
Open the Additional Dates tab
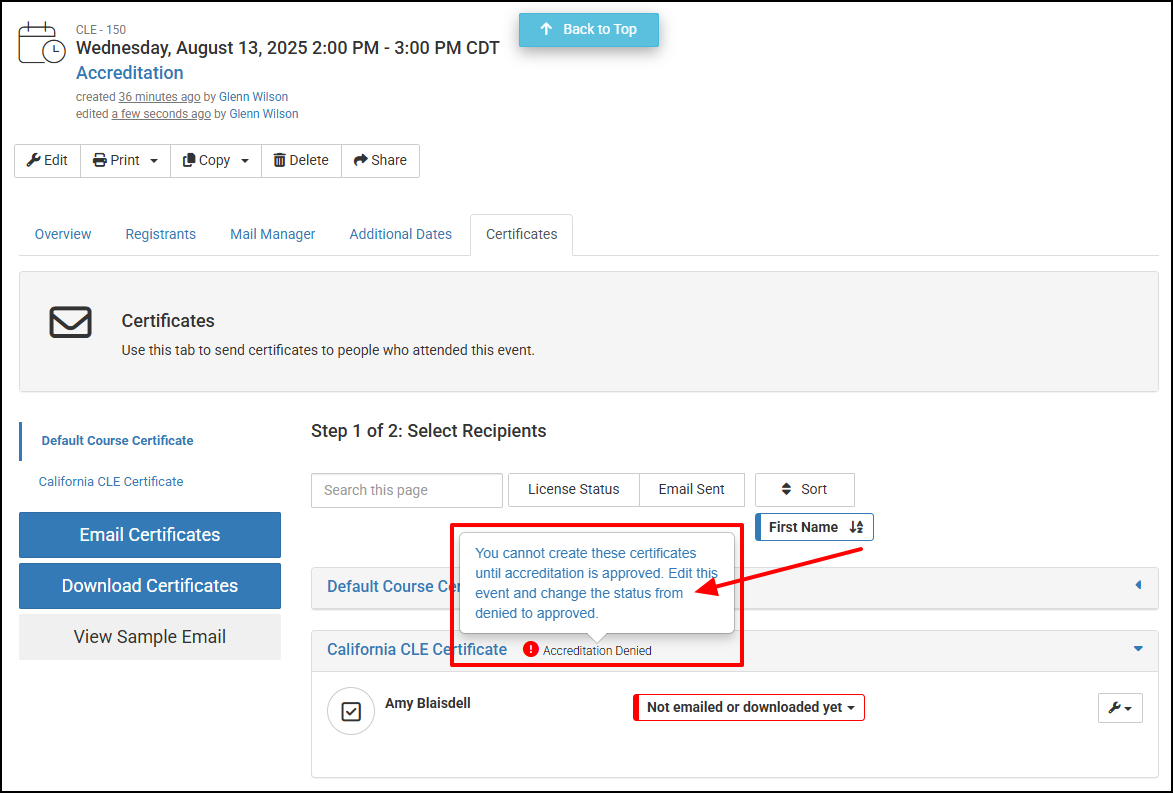(400, 234)
